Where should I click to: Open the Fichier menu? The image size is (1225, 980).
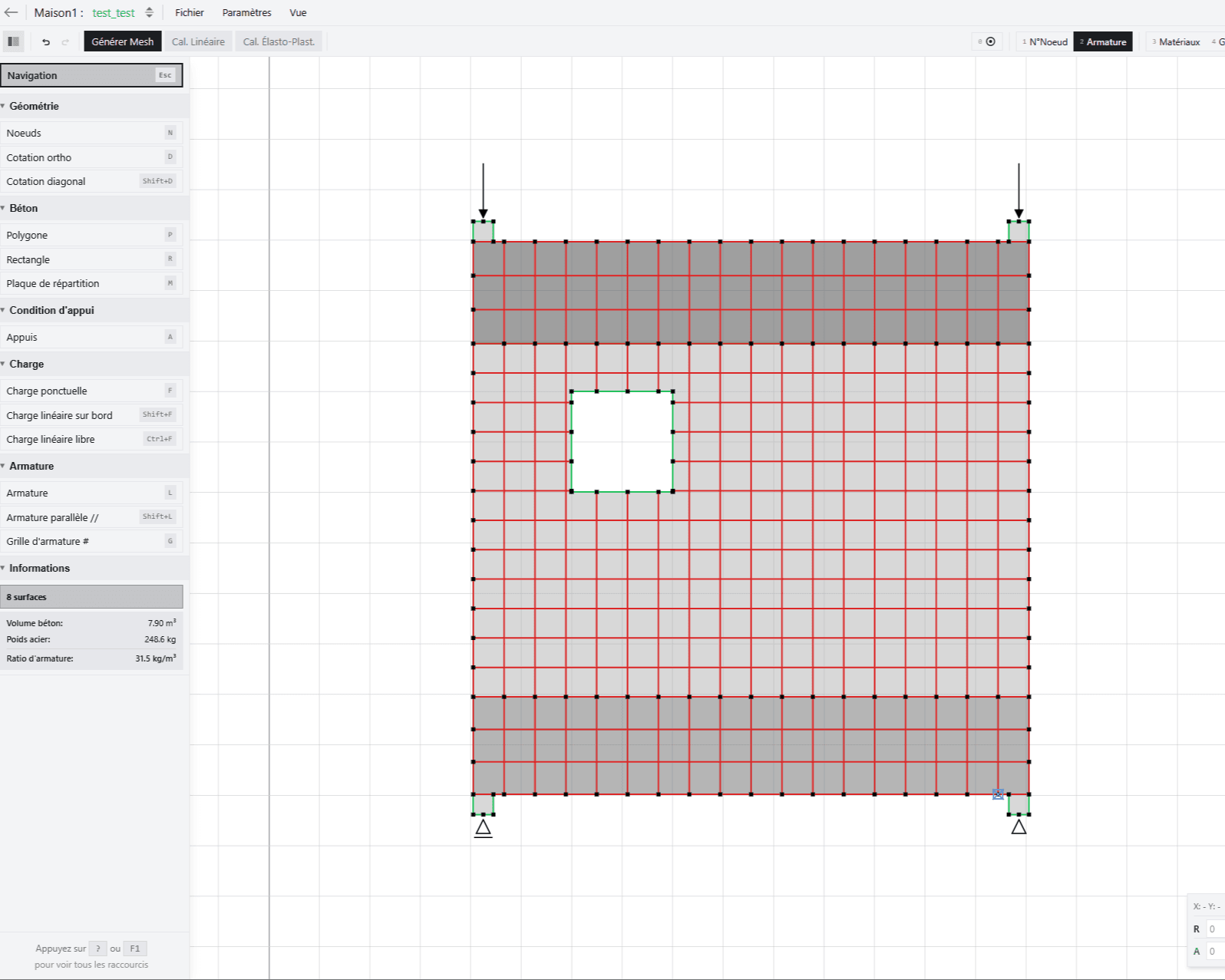[190, 12]
